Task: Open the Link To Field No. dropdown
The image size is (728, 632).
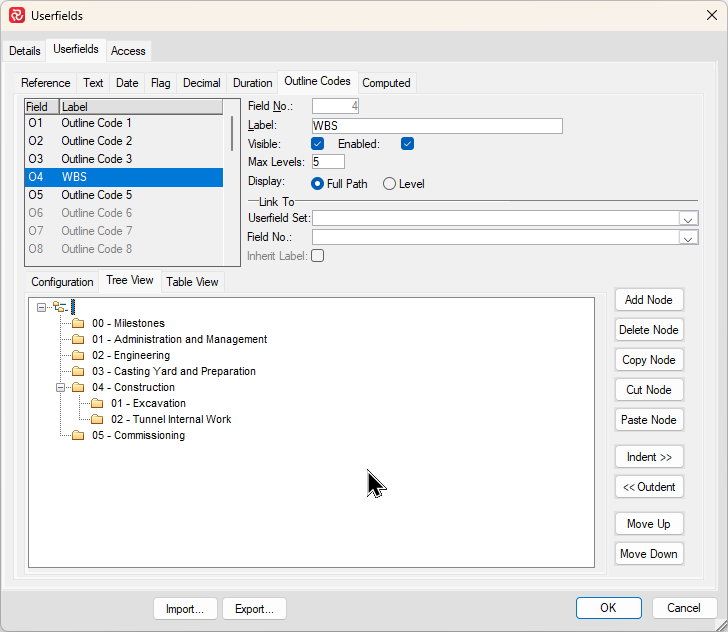Action: [688, 238]
